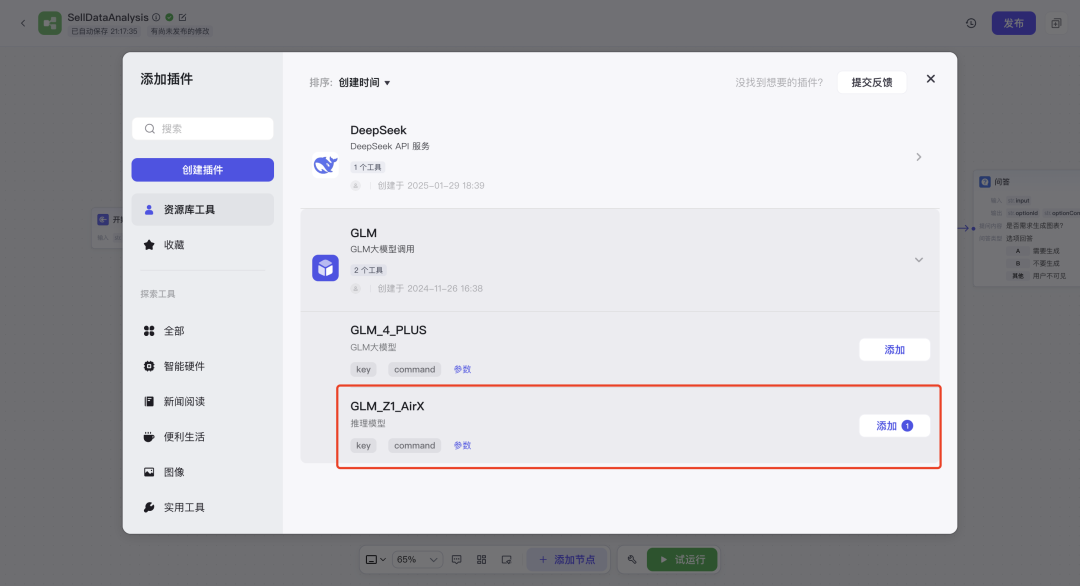Toggle the minimap icon in bottom toolbar
The height and width of the screenshot is (586, 1080).
[x=506, y=560]
